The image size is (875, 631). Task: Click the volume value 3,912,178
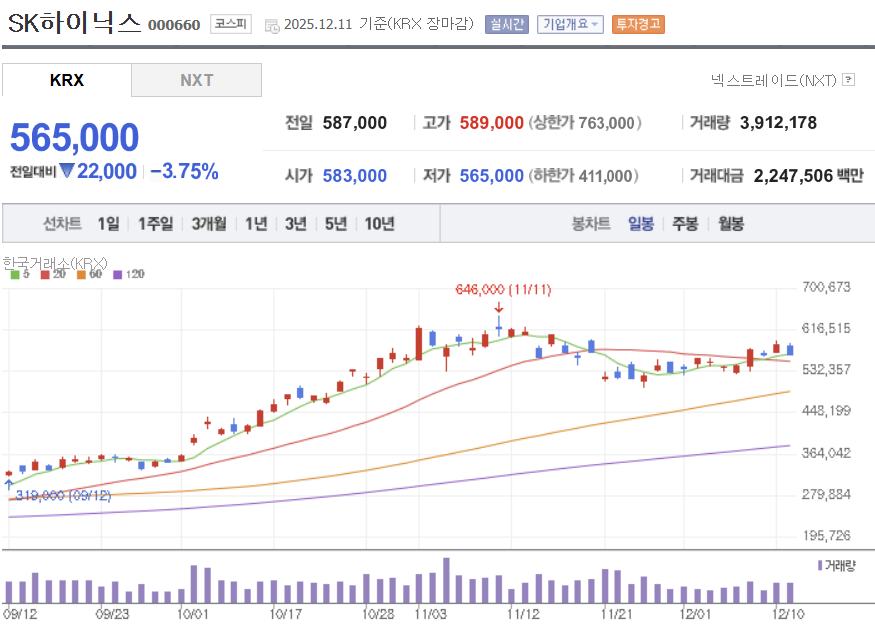(778, 123)
